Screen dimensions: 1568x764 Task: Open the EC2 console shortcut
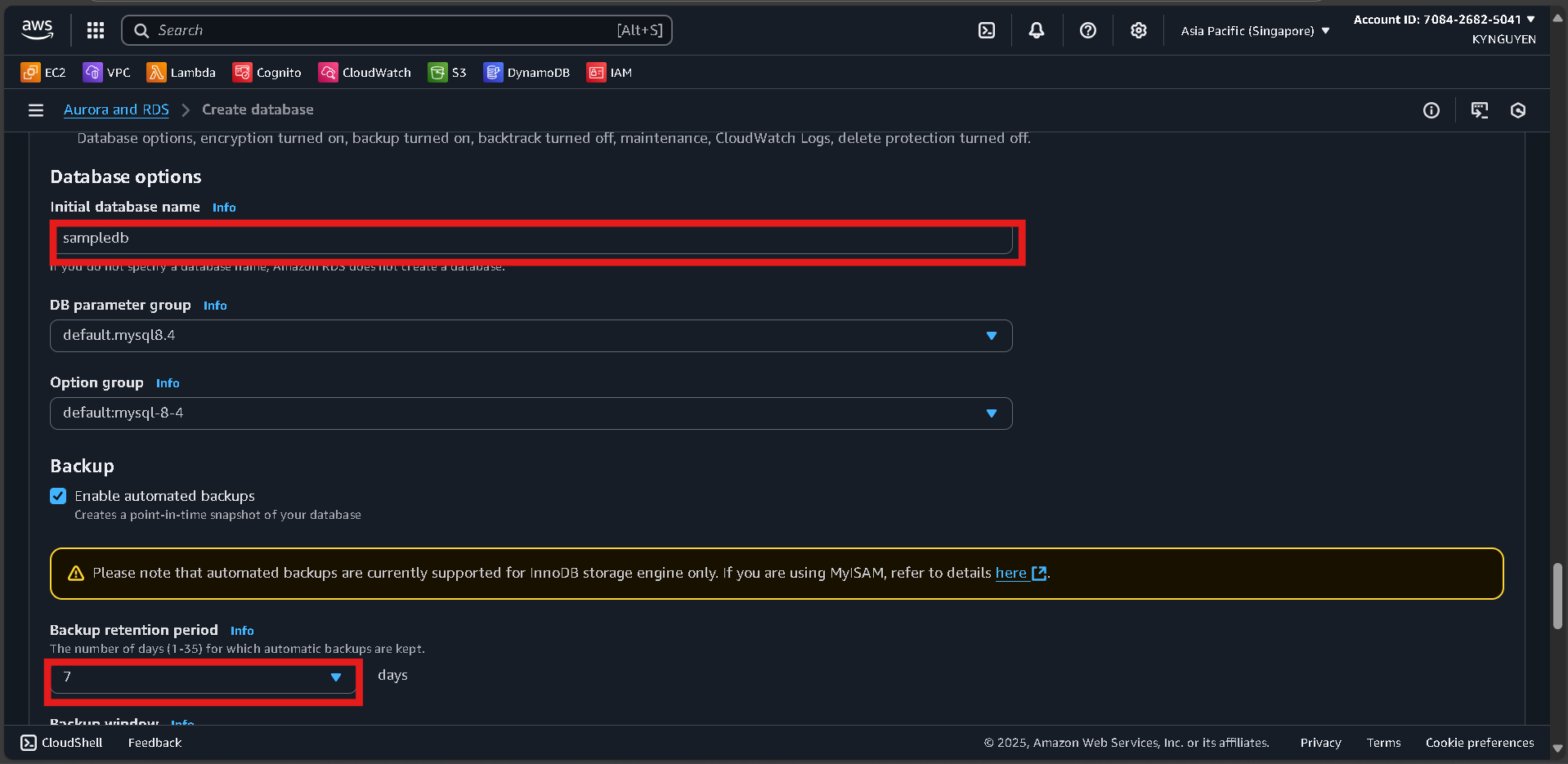43,72
